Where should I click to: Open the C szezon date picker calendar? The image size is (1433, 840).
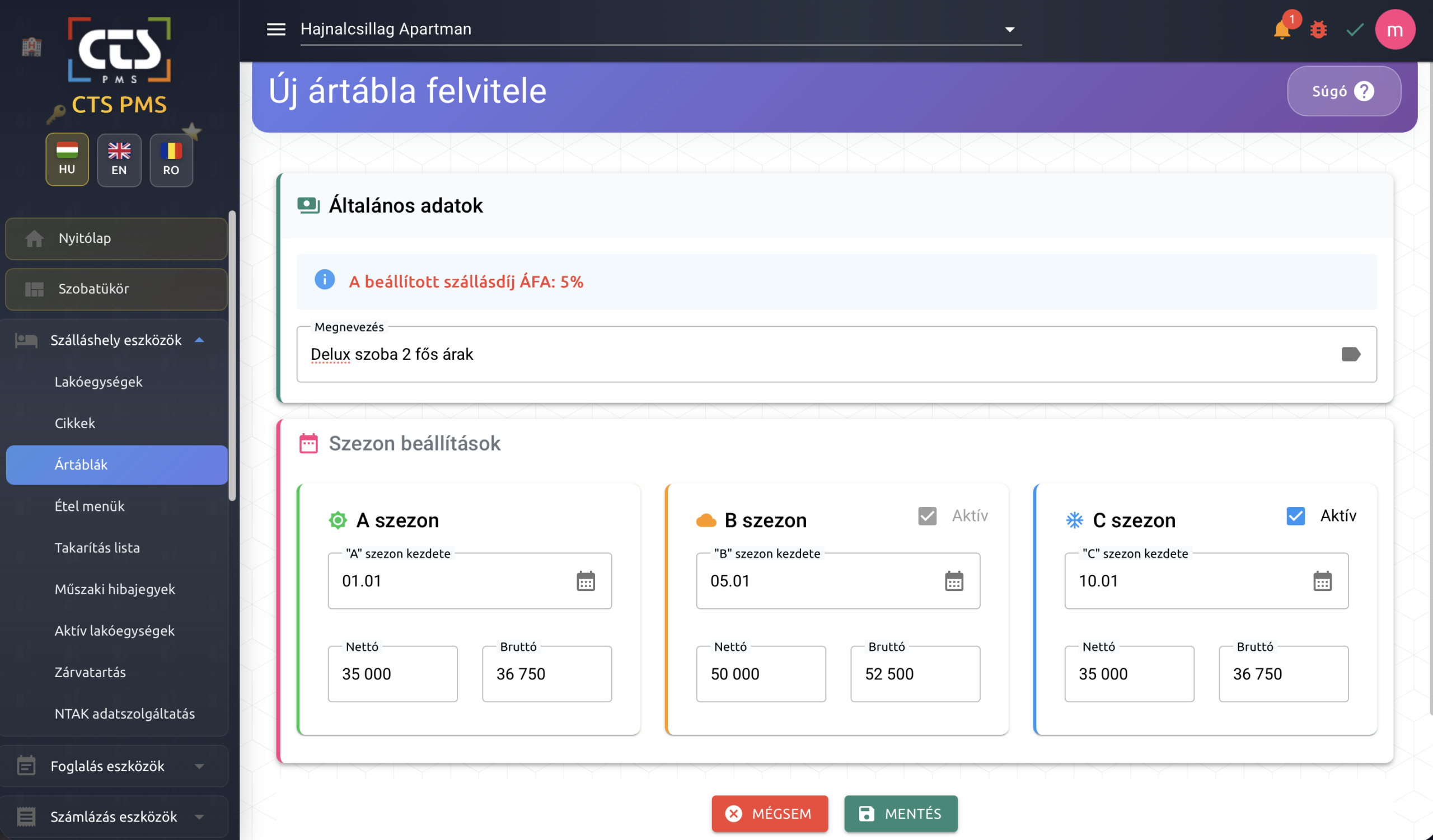point(1322,581)
